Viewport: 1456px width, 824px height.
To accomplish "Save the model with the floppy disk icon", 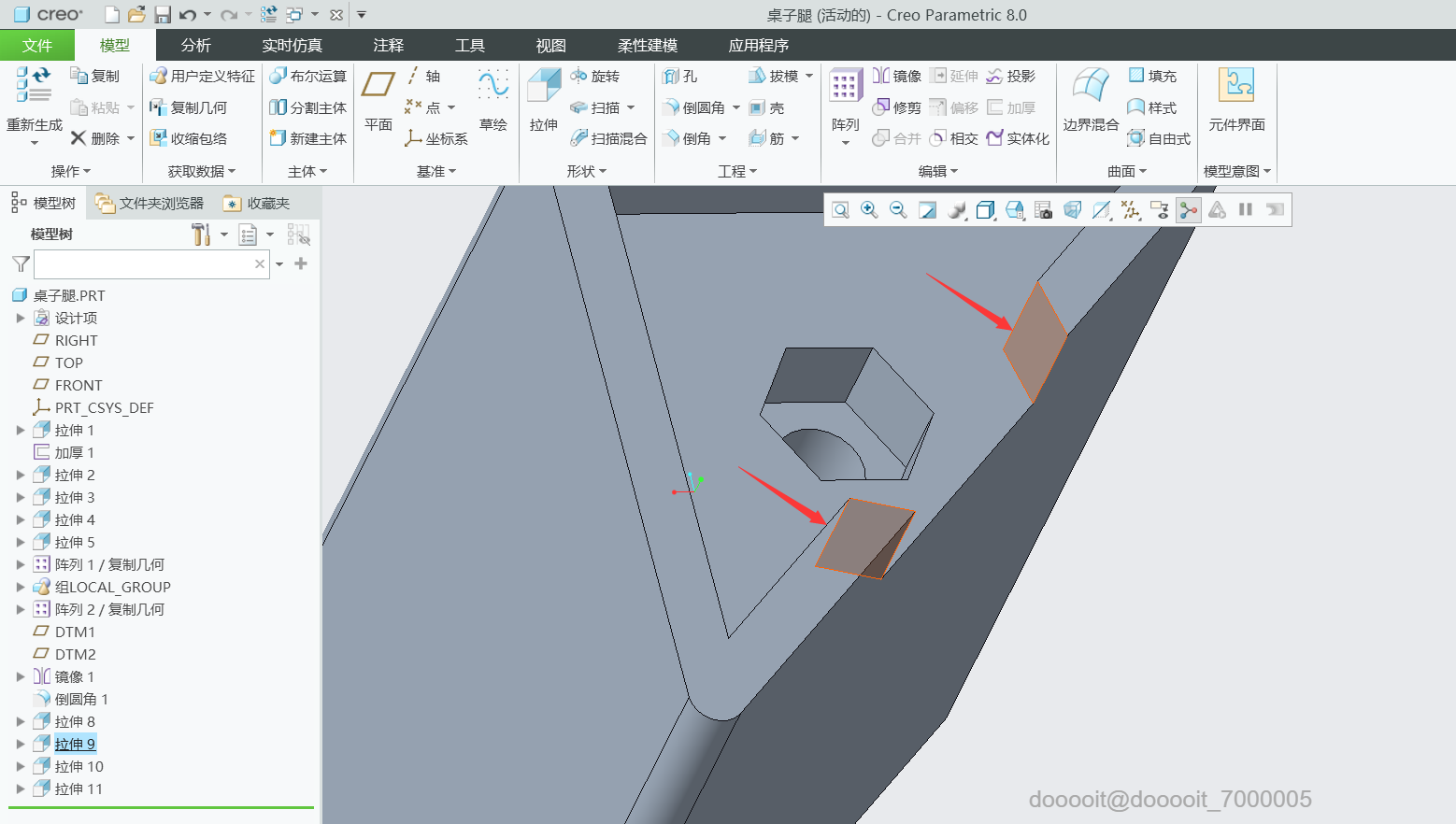I will (x=163, y=14).
